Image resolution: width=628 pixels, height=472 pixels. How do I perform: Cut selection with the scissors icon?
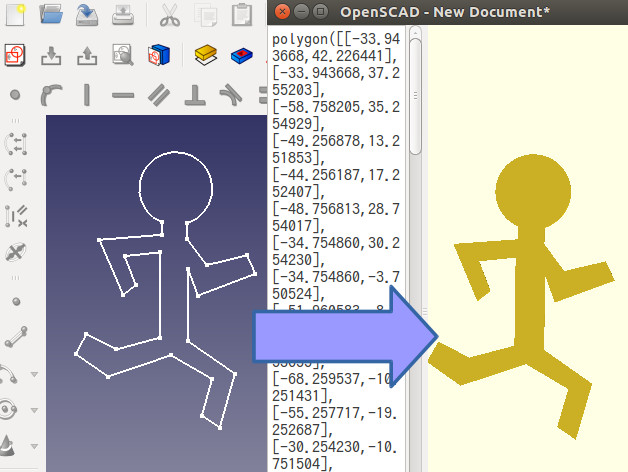[170, 15]
